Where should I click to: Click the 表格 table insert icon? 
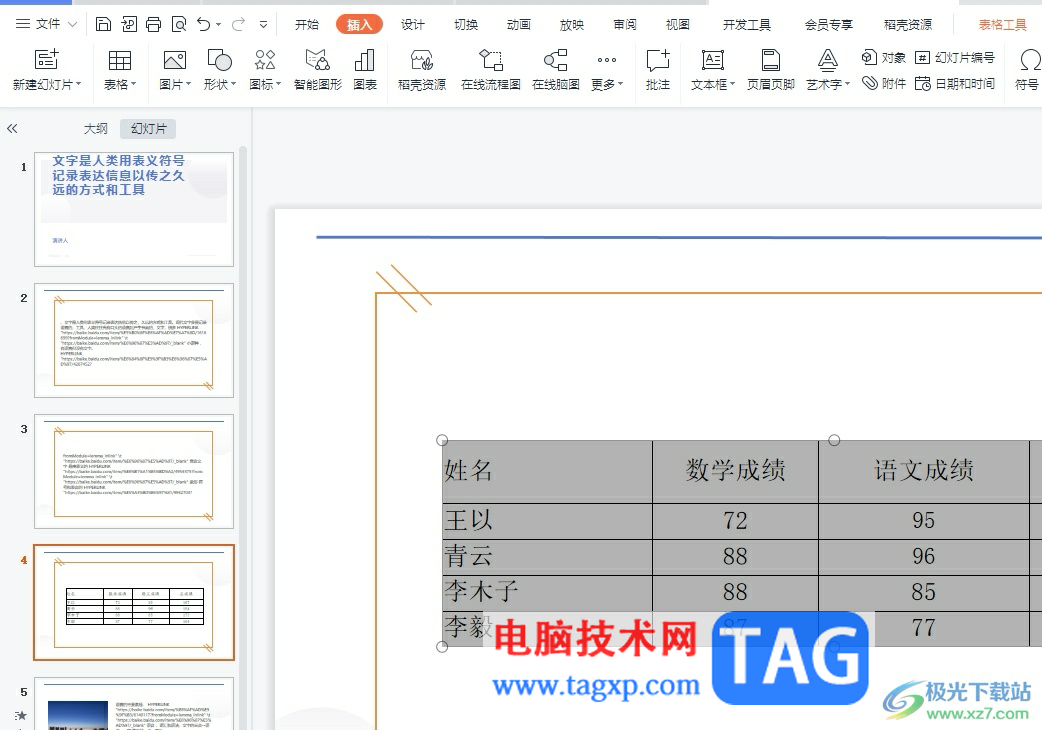(120, 60)
